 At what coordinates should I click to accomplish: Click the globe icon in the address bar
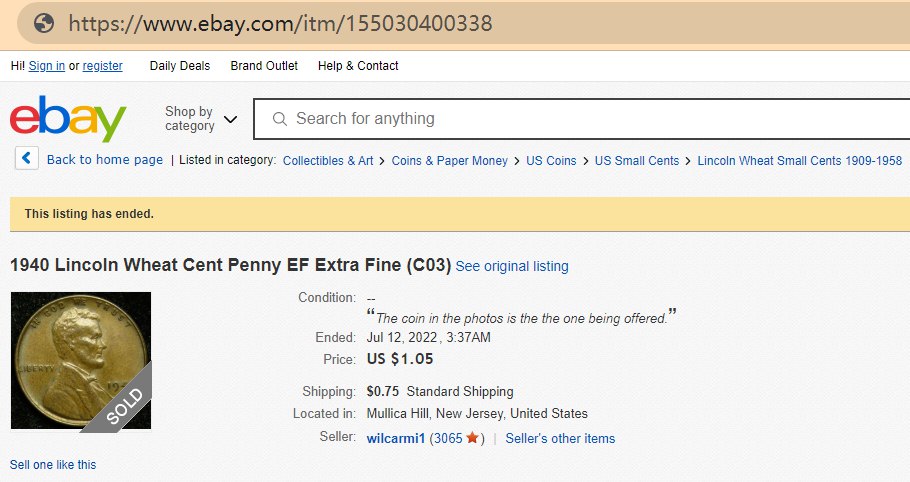pos(43,23)
